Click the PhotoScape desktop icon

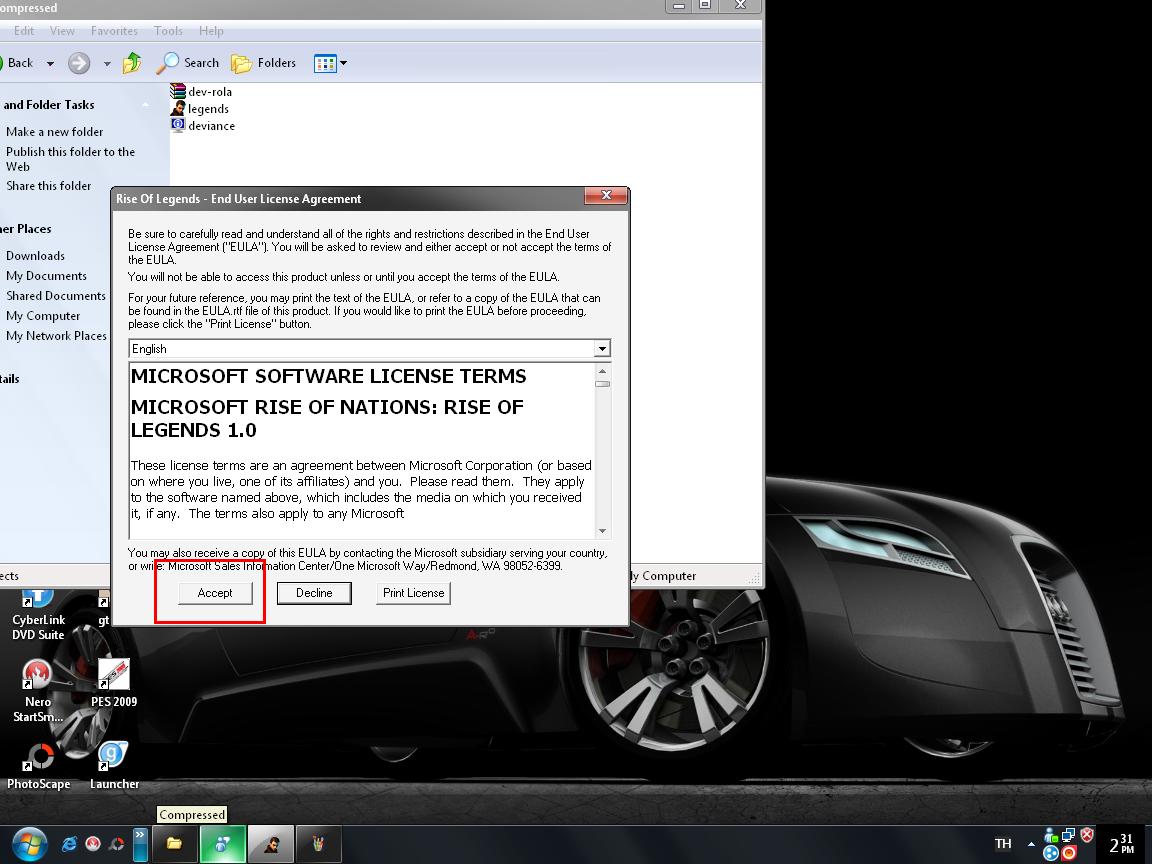pos(38,766)
